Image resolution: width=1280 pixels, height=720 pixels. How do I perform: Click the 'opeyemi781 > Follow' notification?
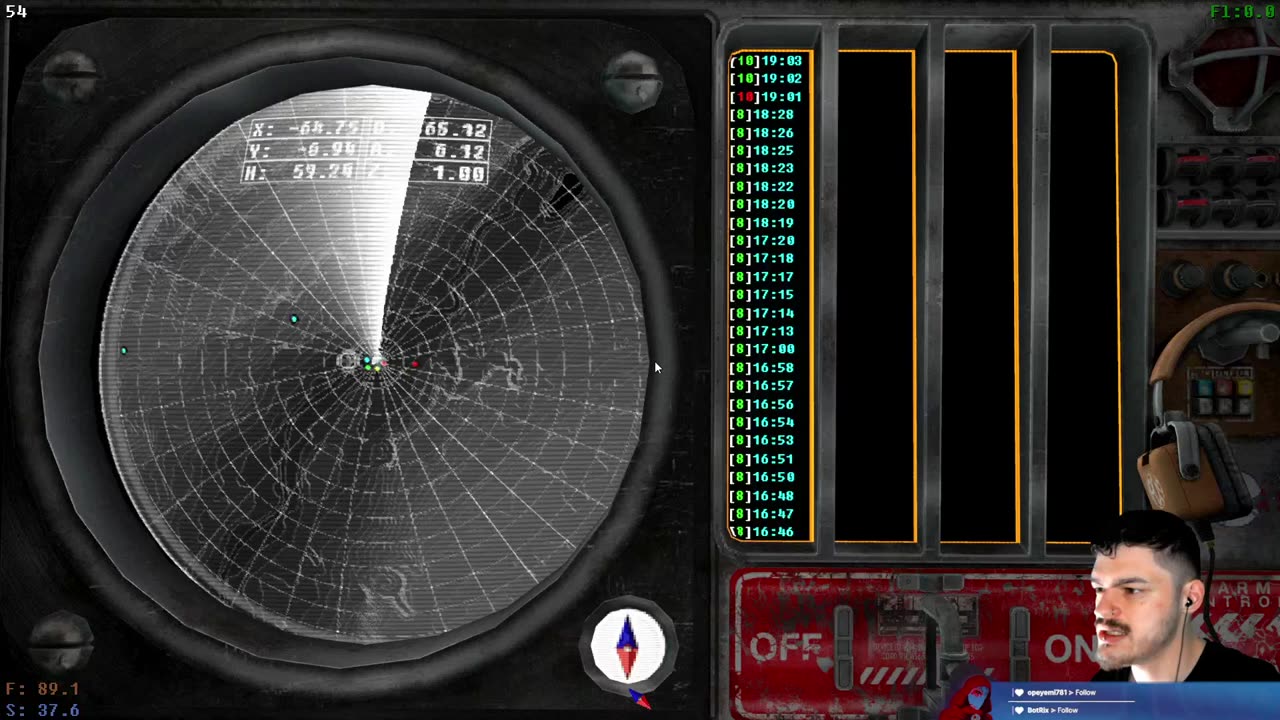(1062, 692)
